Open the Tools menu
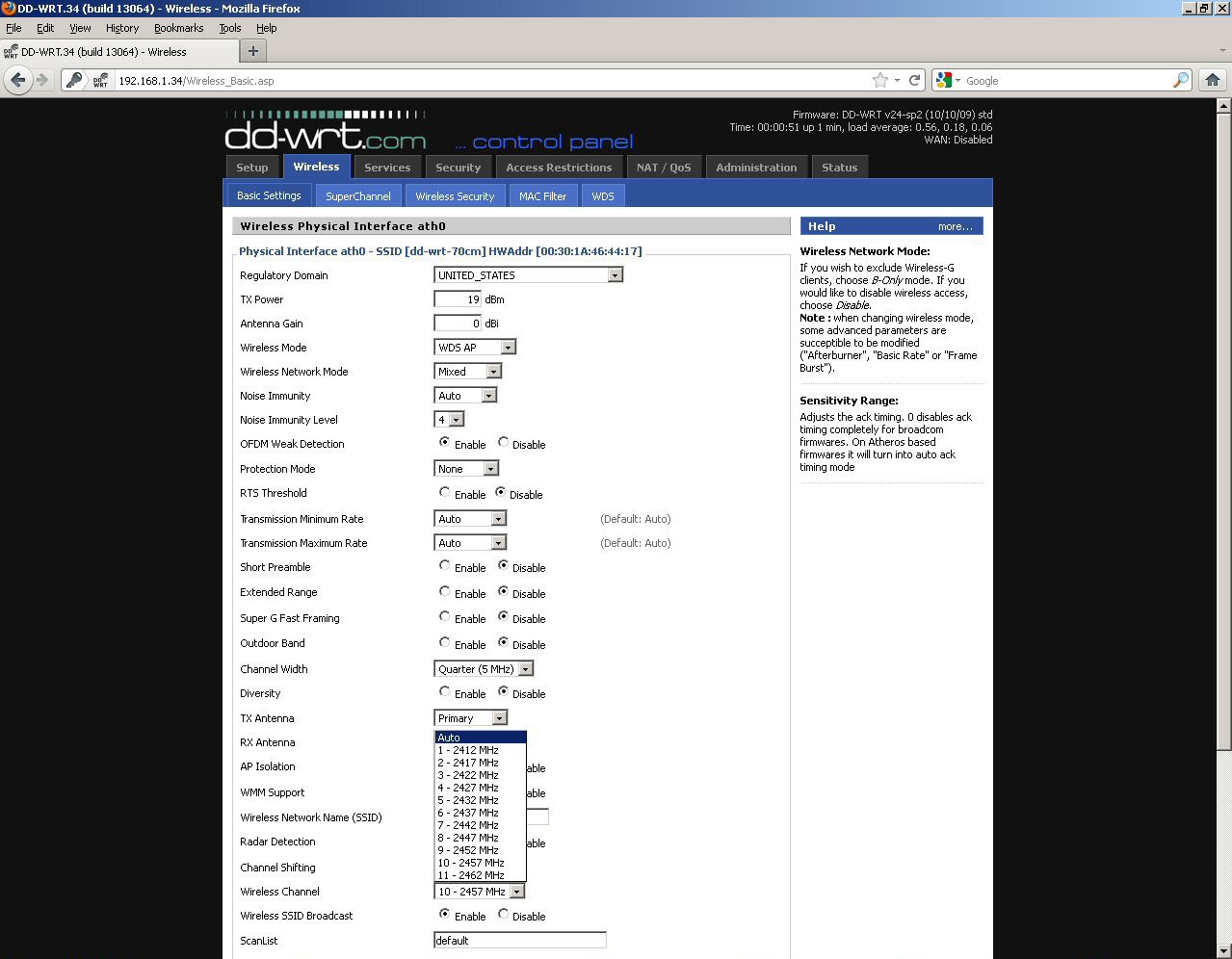 click(230, 28)
